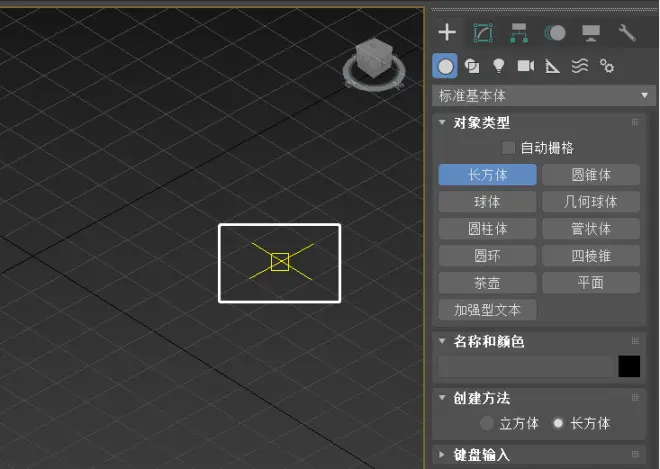
Task: Click the object name input field
Action: [526, 366]
